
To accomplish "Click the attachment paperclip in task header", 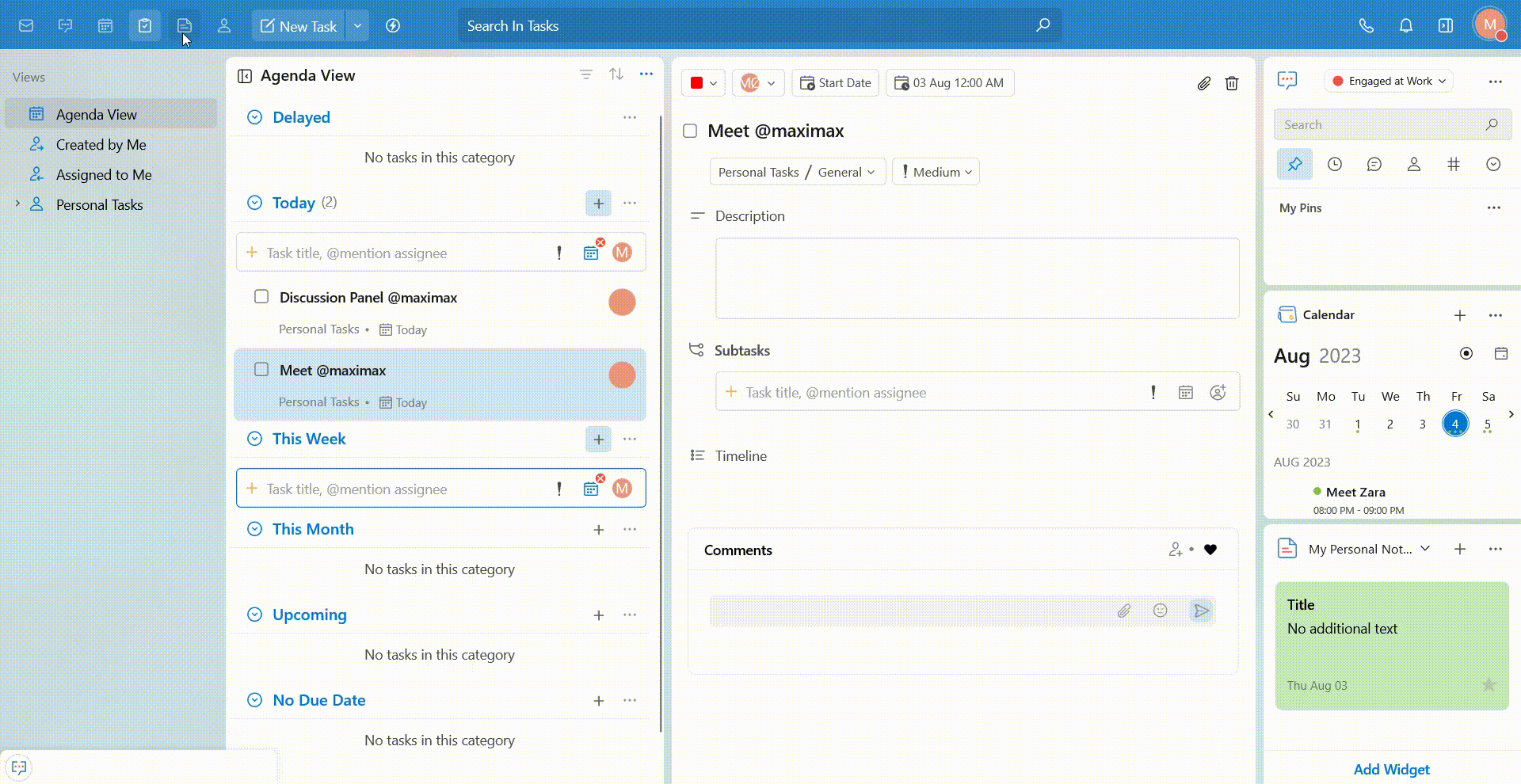I will pyautogui.click(x=1203, y=83).
